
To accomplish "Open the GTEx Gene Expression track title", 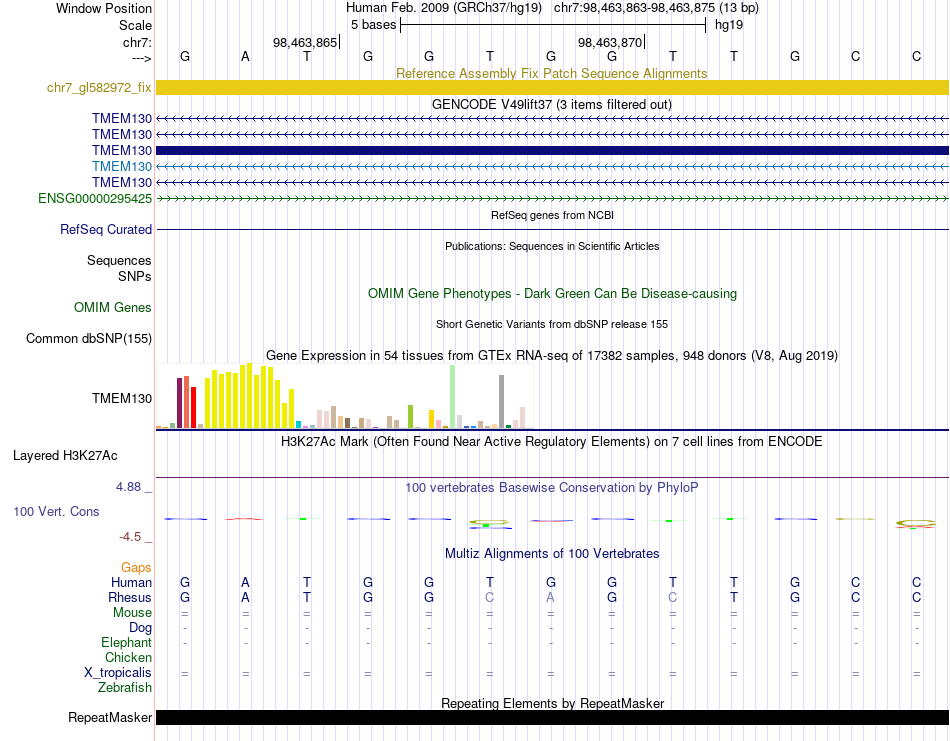I will (552, 355).
